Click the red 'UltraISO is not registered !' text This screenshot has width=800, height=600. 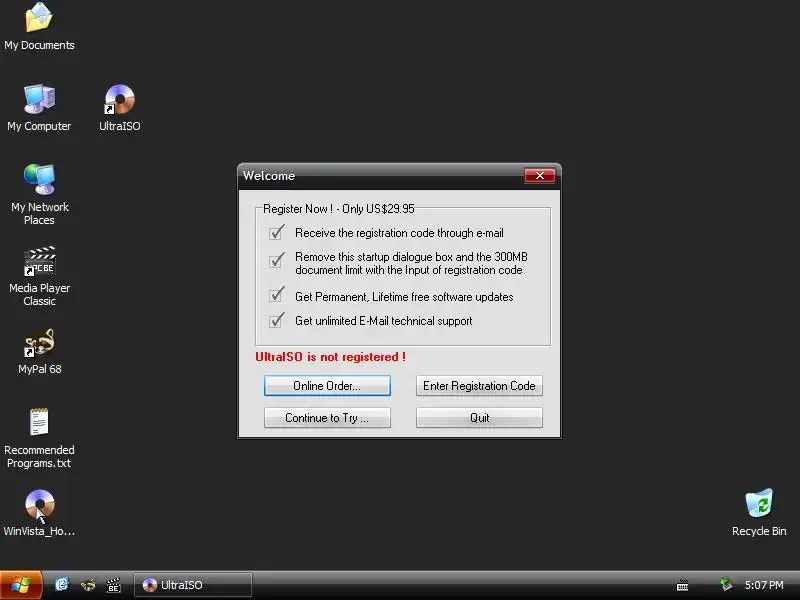click(331, 357)
